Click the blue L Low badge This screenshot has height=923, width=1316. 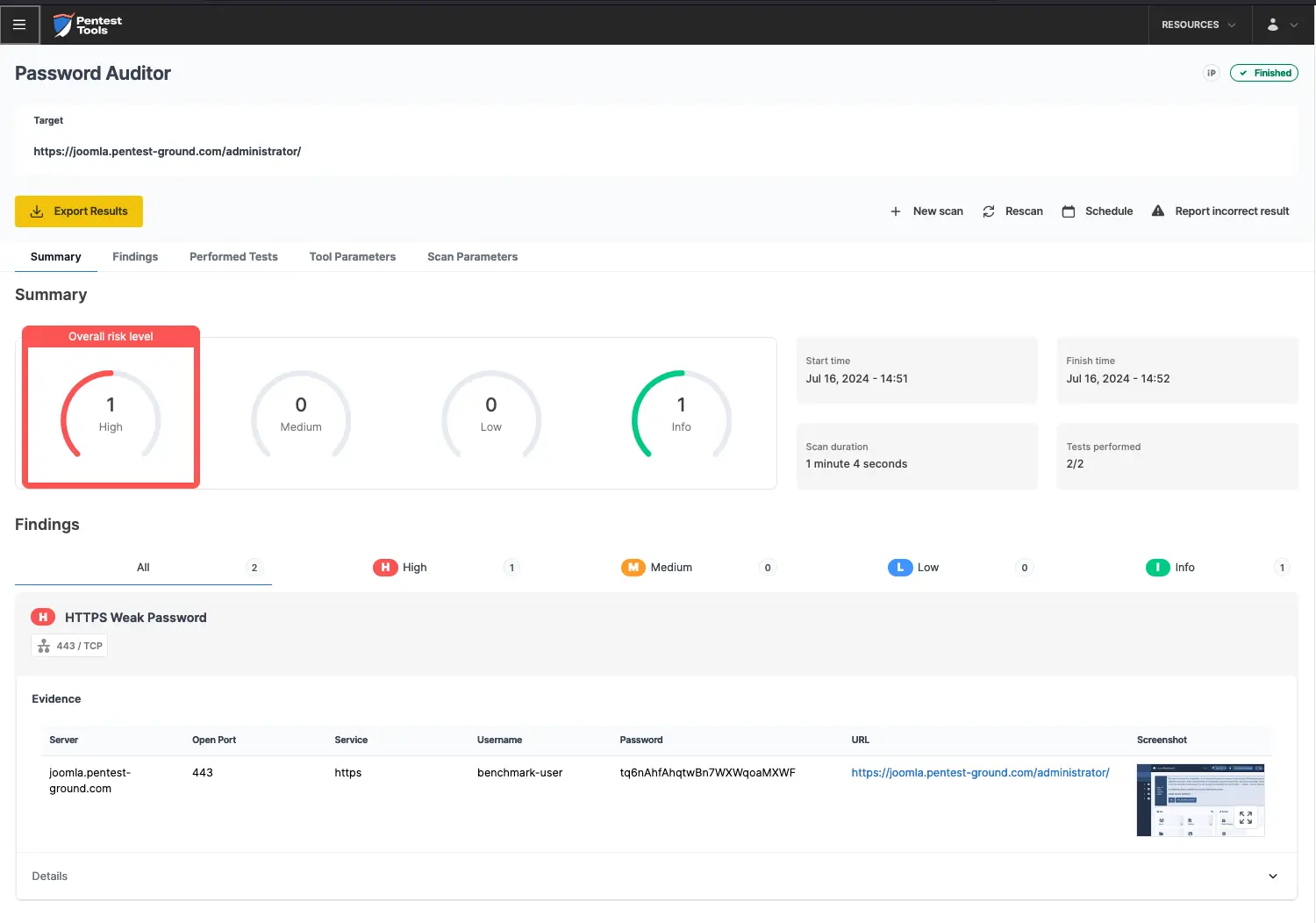[900, 568]
